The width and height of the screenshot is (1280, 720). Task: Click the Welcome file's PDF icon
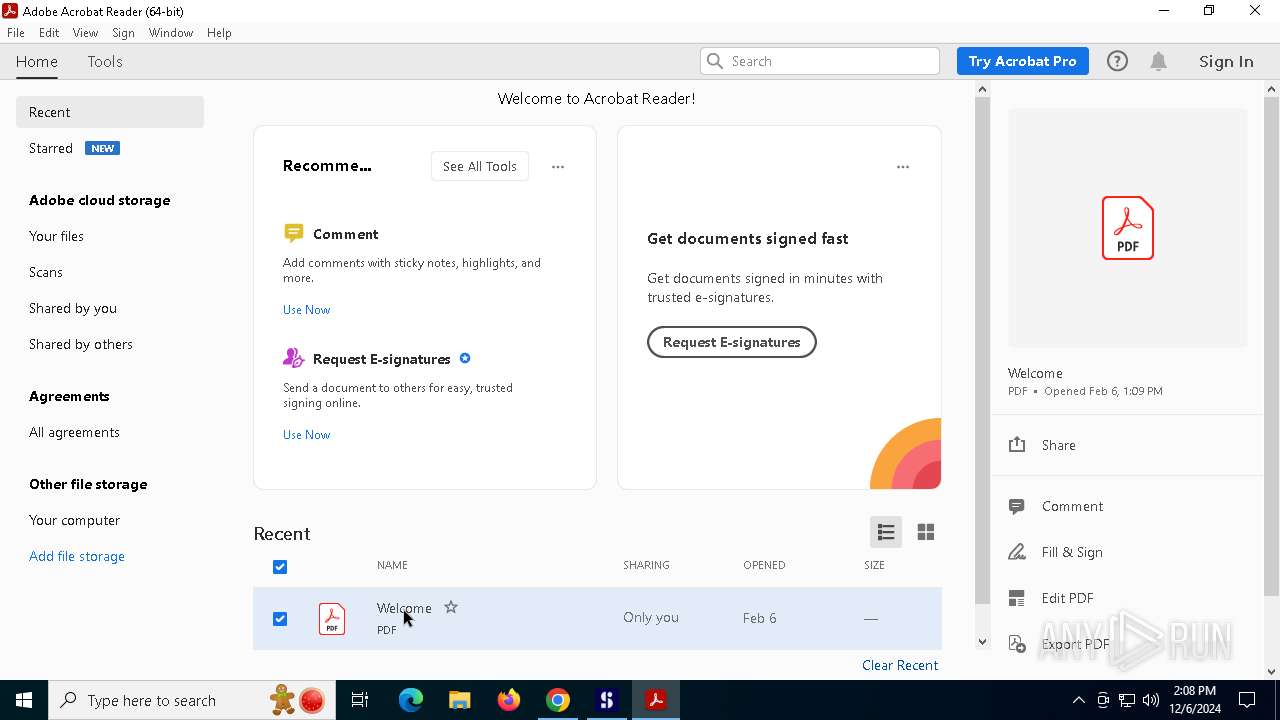tap(332, 619)
